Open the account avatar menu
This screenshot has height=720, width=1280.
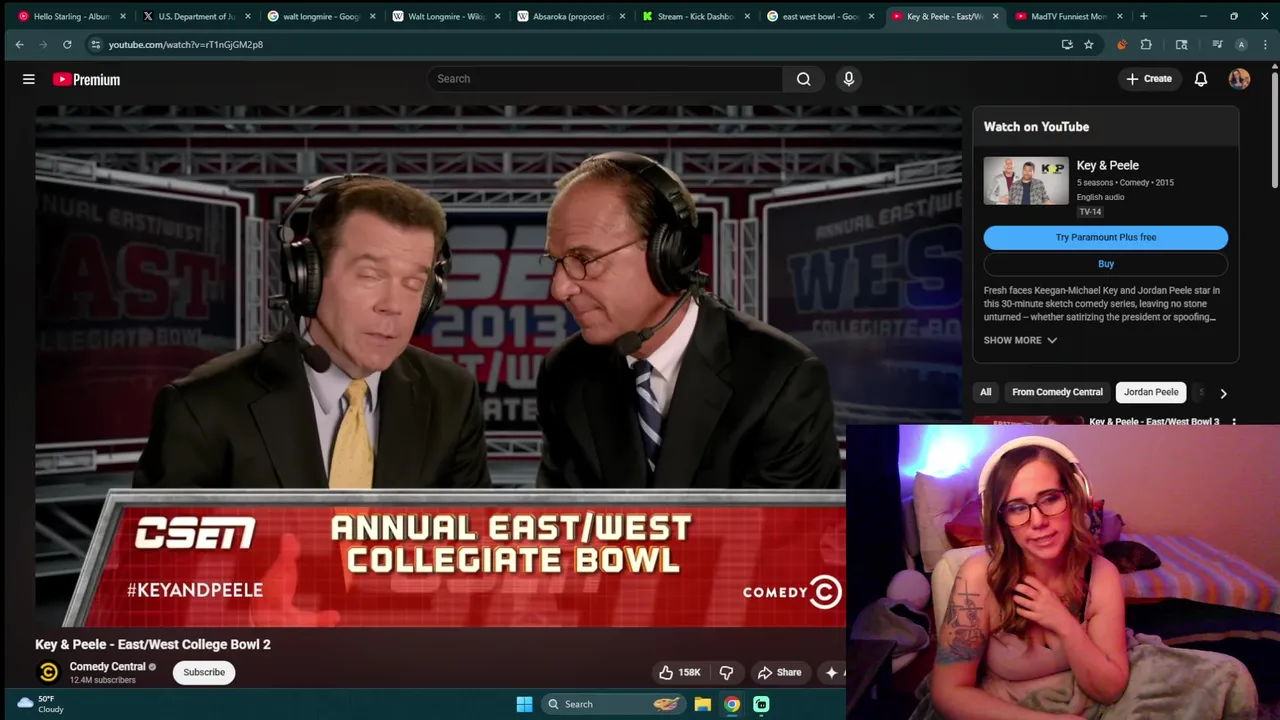pyautogui.click(x=1239, y=79)
